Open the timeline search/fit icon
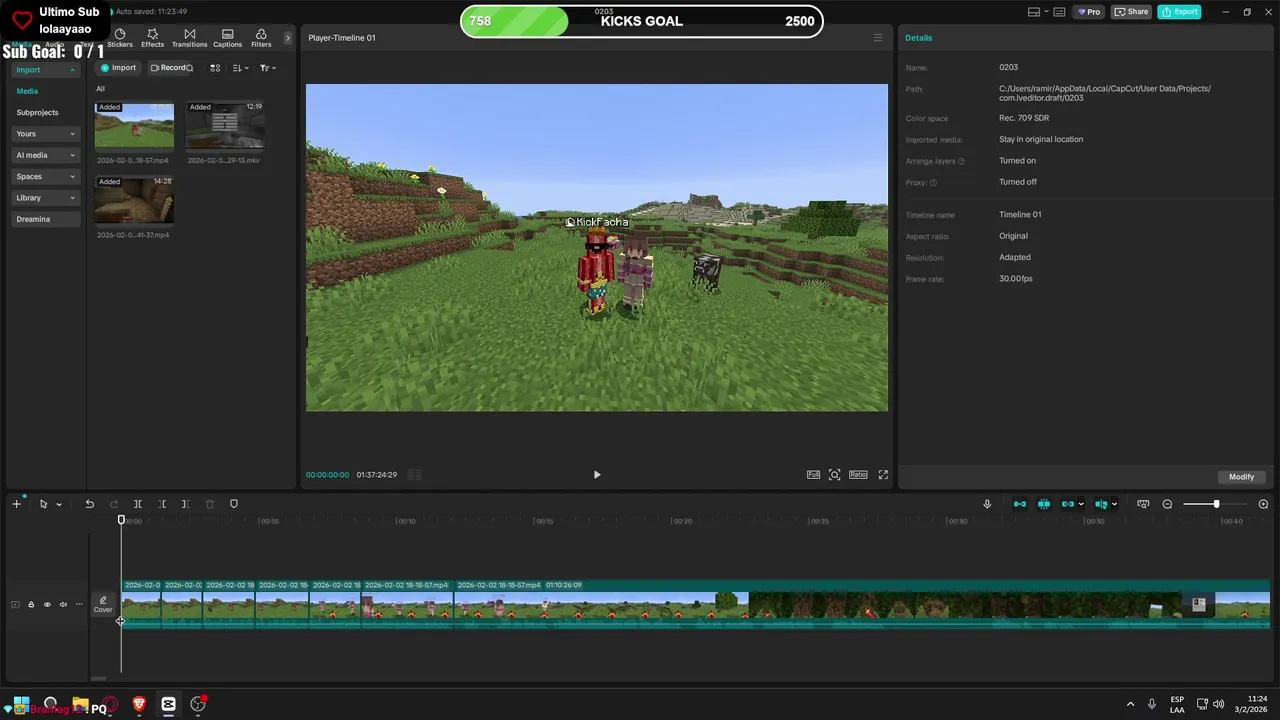The image size is (1280, 720). (x=1143, y=504)
